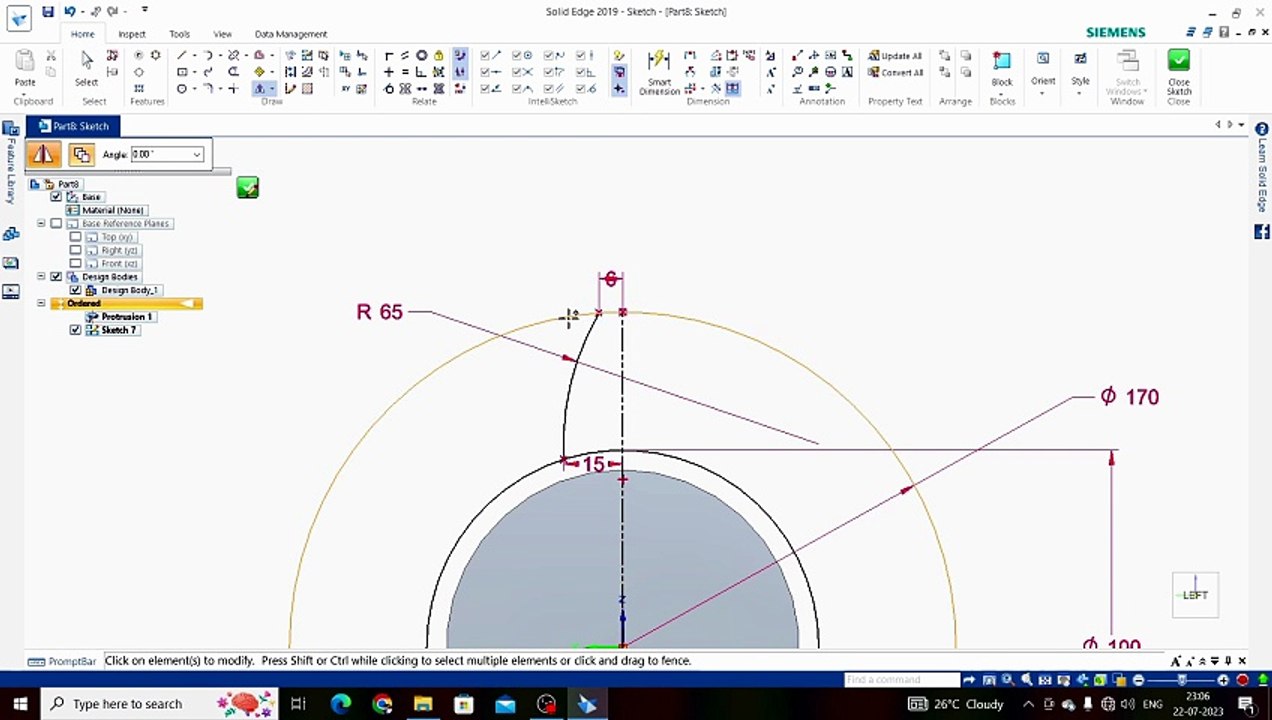Toggle Design Body_1 checkbox
Screen dimensions: 1272x720
point(76,290)
